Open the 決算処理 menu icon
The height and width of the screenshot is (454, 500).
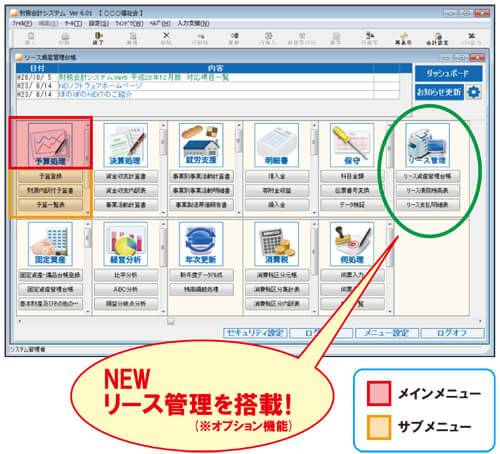tap(125, 145)
